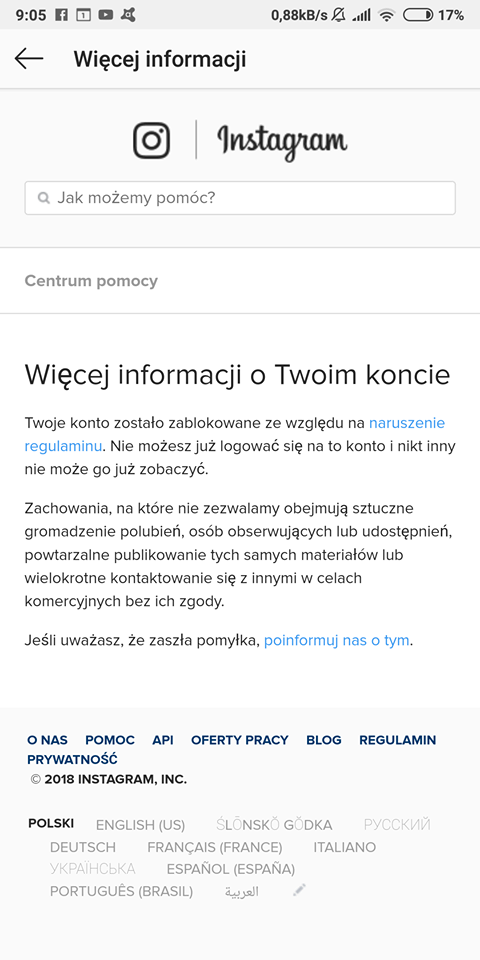Switch language to УКРАЇНСЬКА
Viewport: 480px width, 960px height.
[92, 869]
